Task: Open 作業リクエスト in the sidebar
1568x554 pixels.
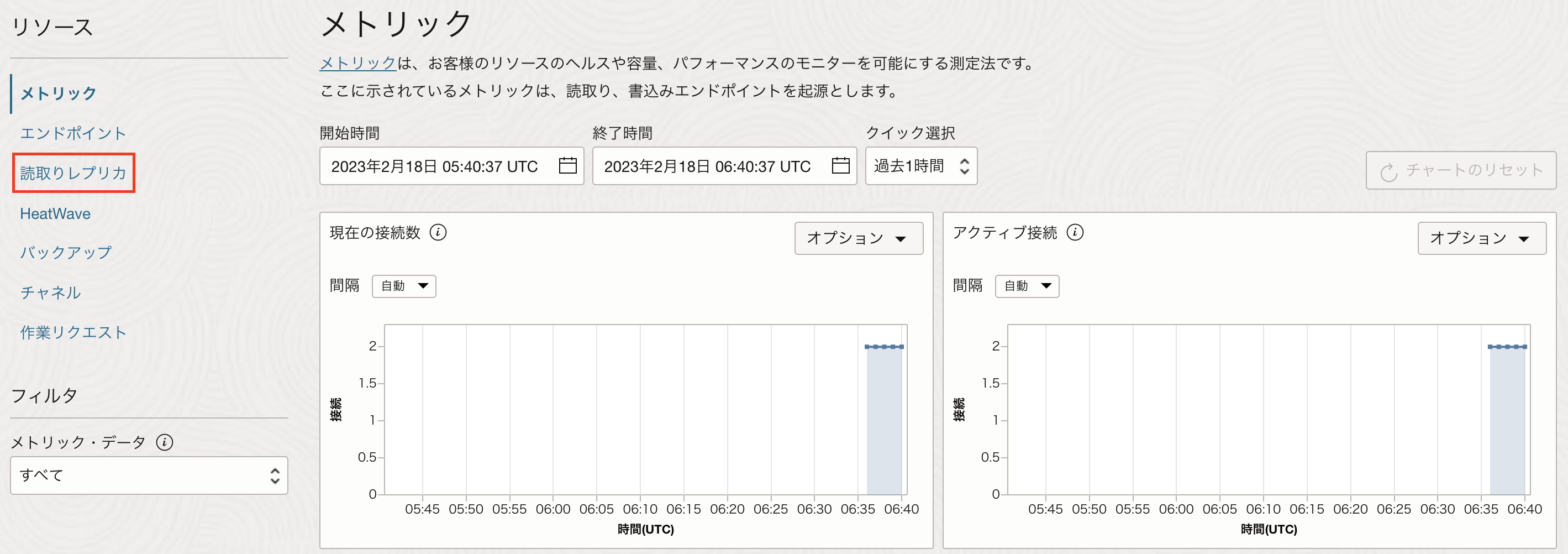Action: (73, 332)
